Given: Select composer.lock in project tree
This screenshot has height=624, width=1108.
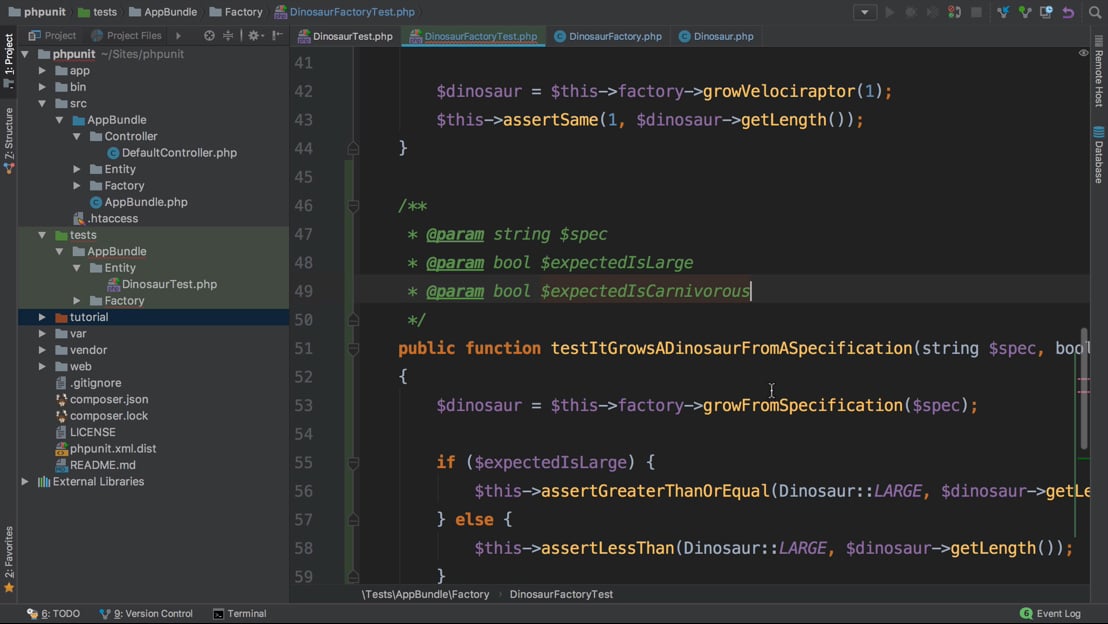Looking at the screenshot, I should pyautogui.click(x=102, y=416).
